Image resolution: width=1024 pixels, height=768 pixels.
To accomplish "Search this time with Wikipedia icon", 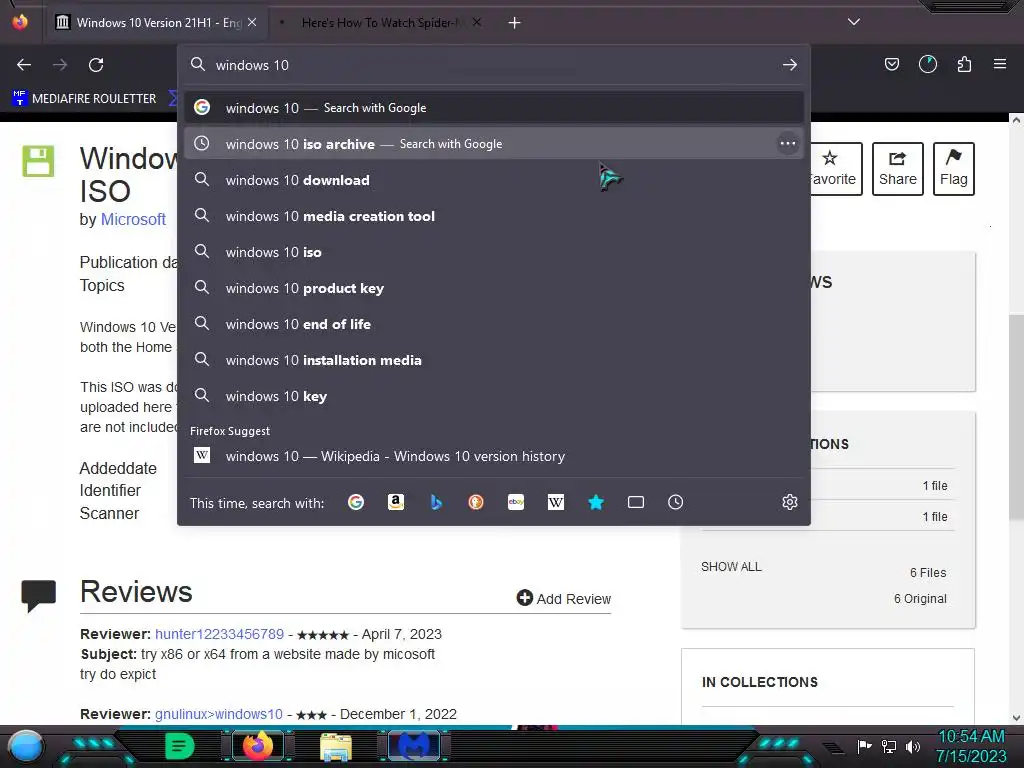I will click(x=556, y=502).
